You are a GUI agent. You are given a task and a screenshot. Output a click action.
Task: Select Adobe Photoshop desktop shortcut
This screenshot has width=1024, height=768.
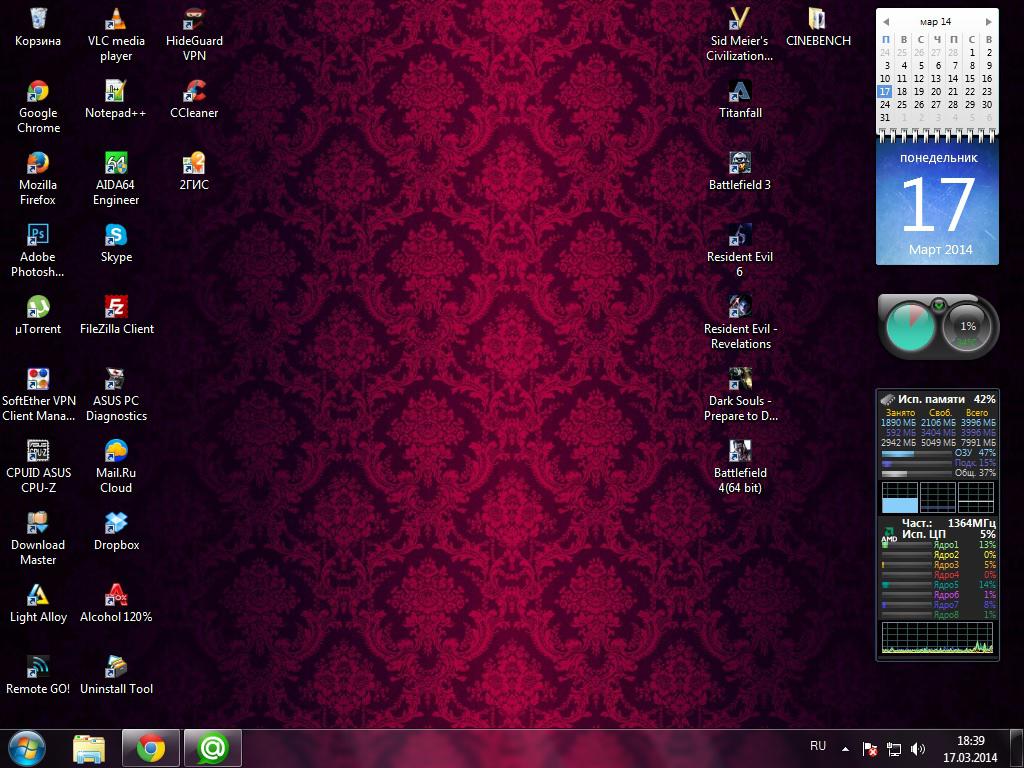click(x=38, y=249)
